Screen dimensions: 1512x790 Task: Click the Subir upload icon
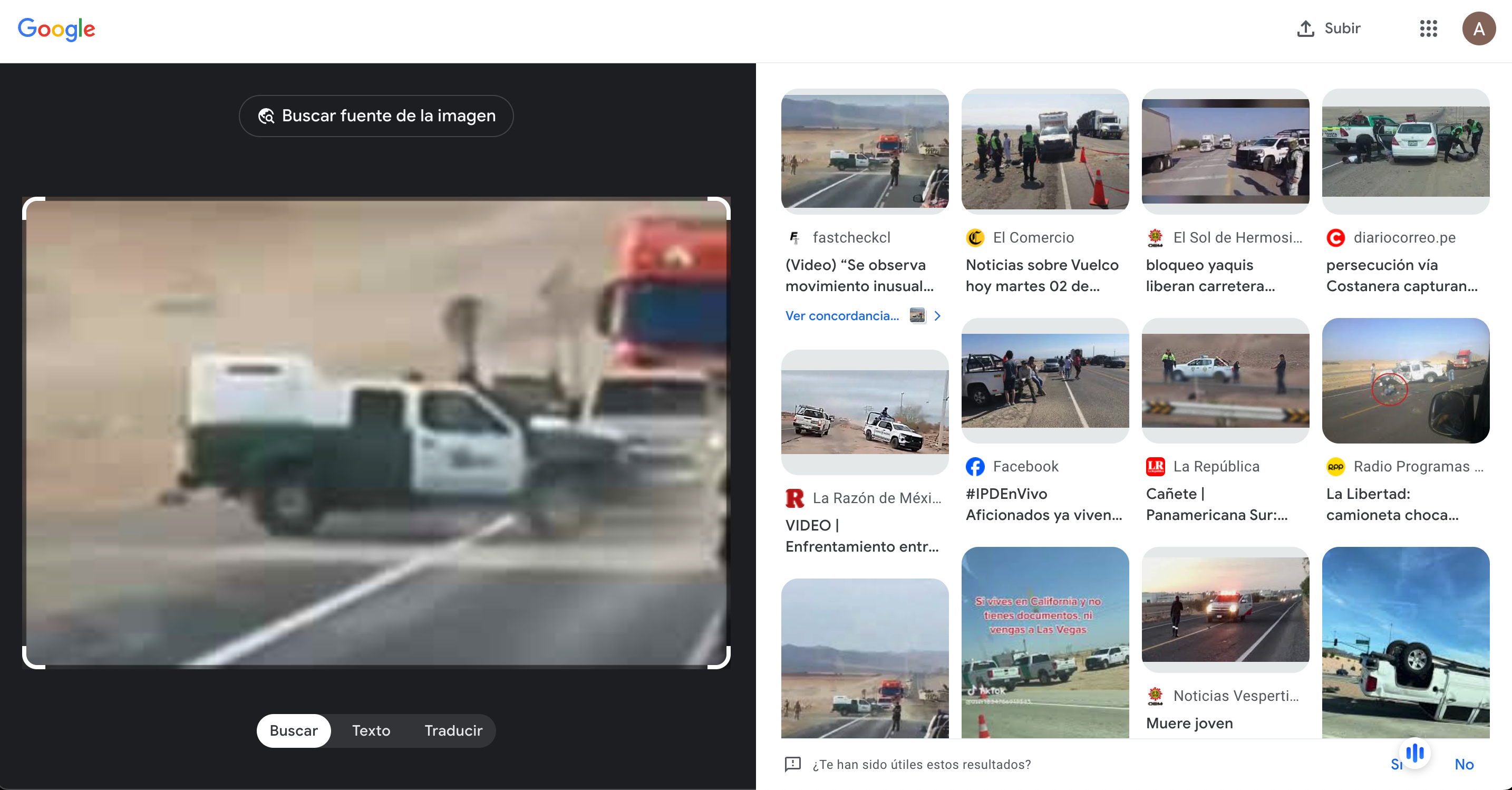tap(1305, 28)
